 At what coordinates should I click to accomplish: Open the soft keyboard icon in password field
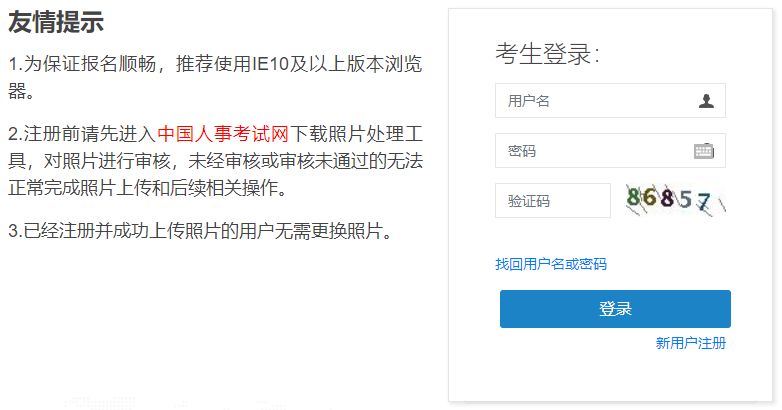(x=703, y=151)
